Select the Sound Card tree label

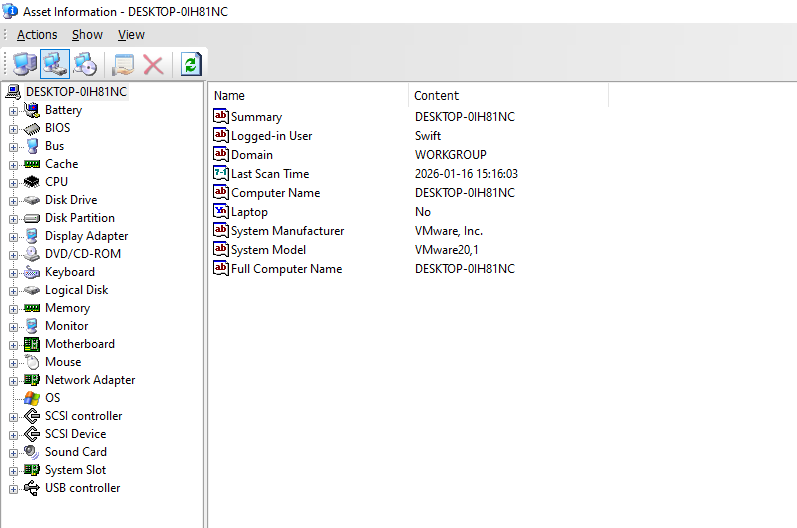[76, 452]
